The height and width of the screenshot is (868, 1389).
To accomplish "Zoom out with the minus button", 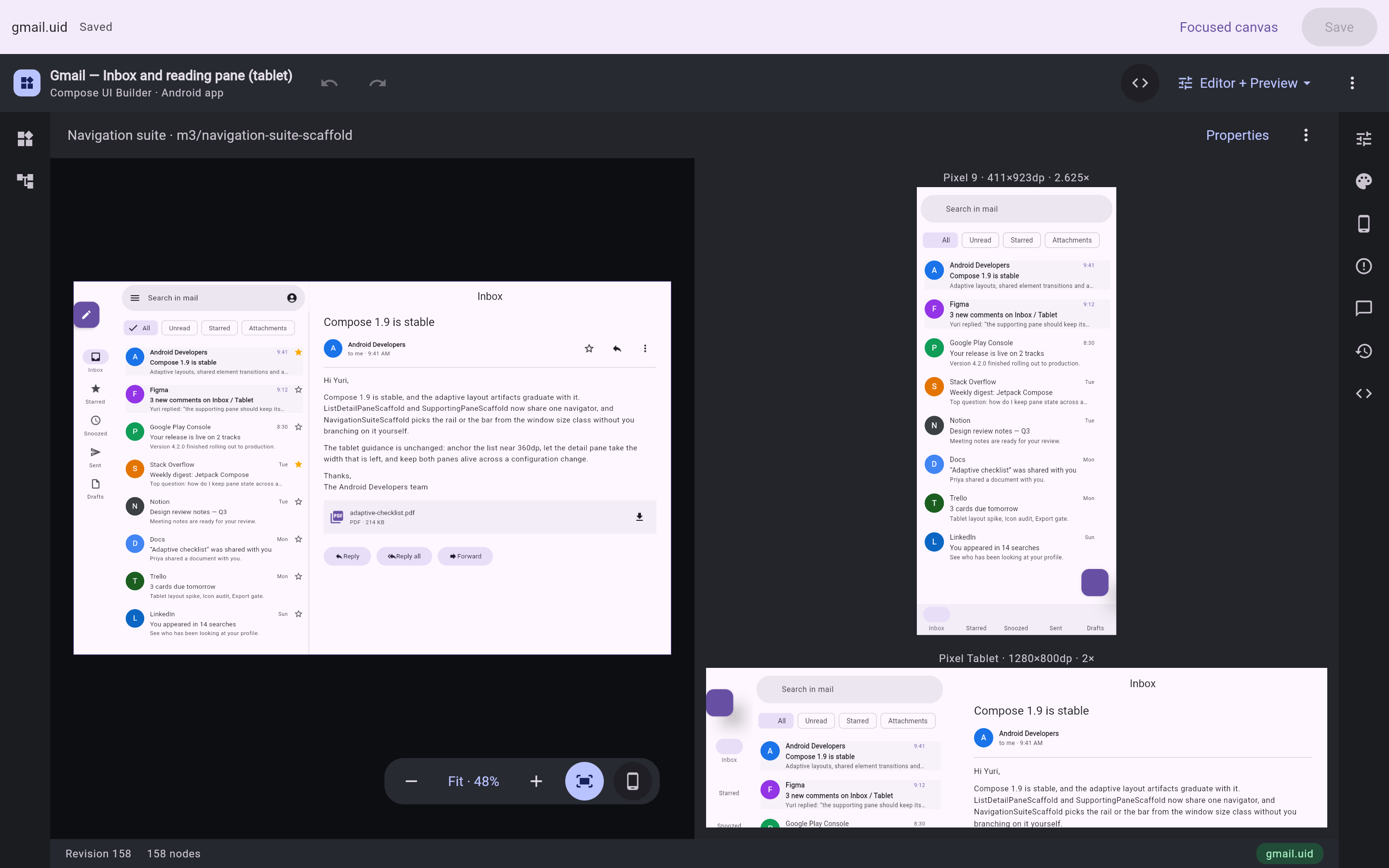I will (x=411, y=781).
